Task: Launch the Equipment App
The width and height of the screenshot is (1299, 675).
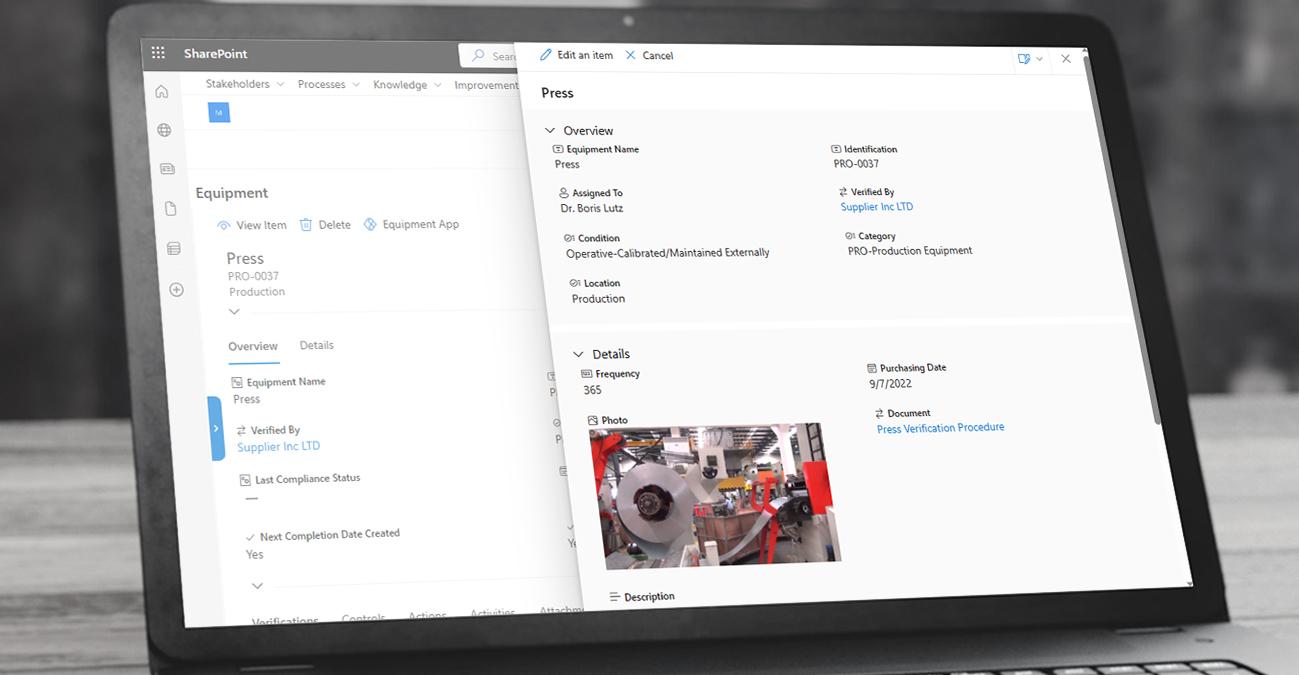Action: tap(411, 224)
